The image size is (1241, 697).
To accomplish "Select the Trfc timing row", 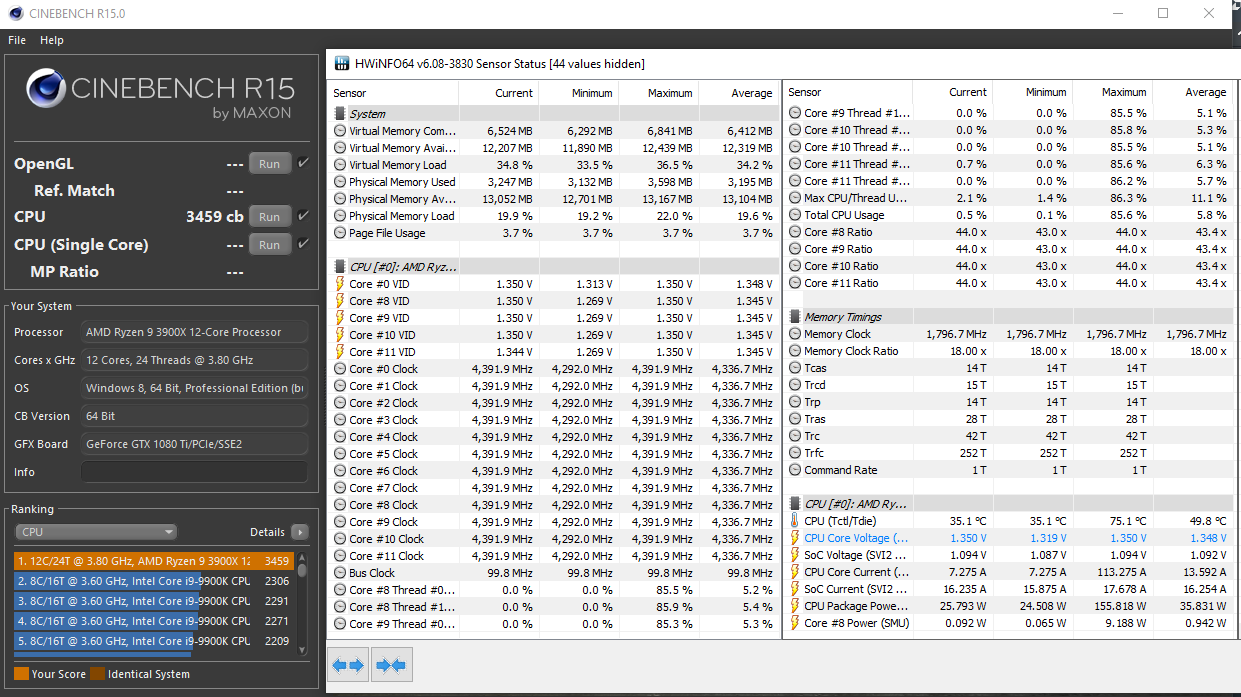I will pyautogui.click(x=1009, y=453).
